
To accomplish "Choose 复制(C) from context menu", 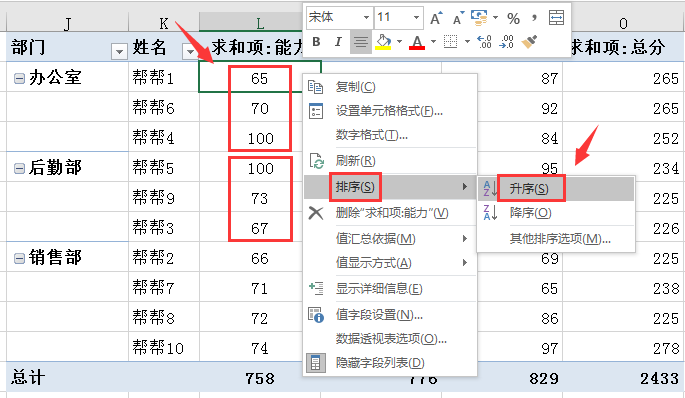I will 390,87.
